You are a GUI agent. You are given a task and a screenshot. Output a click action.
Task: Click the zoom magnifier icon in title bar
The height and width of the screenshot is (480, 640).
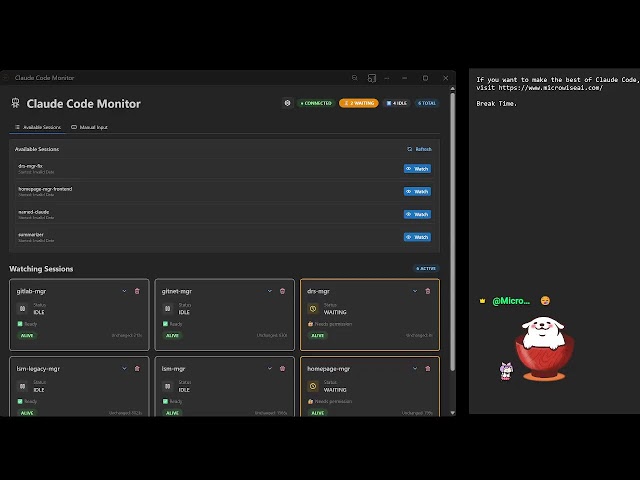click(x=355, y=78)
